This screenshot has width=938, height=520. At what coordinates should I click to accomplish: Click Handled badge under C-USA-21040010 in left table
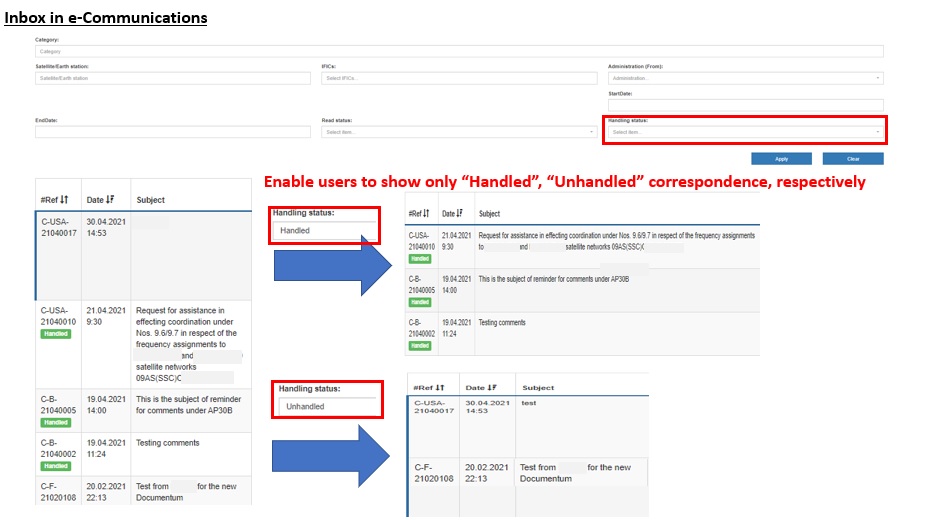pyautogui.click(x=55, y=334)
